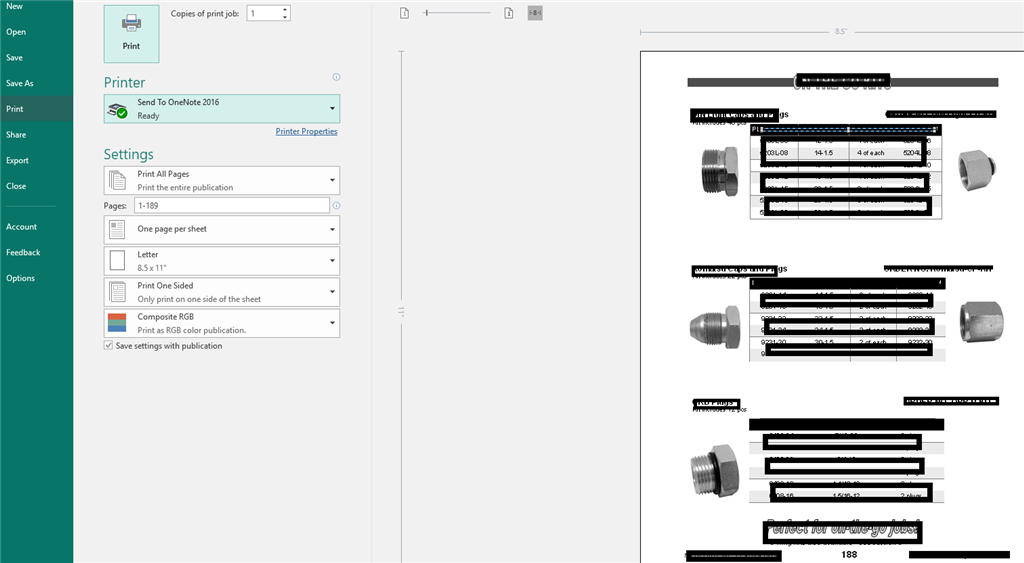
Task: Open Account settings page
Action: (22, 227)
